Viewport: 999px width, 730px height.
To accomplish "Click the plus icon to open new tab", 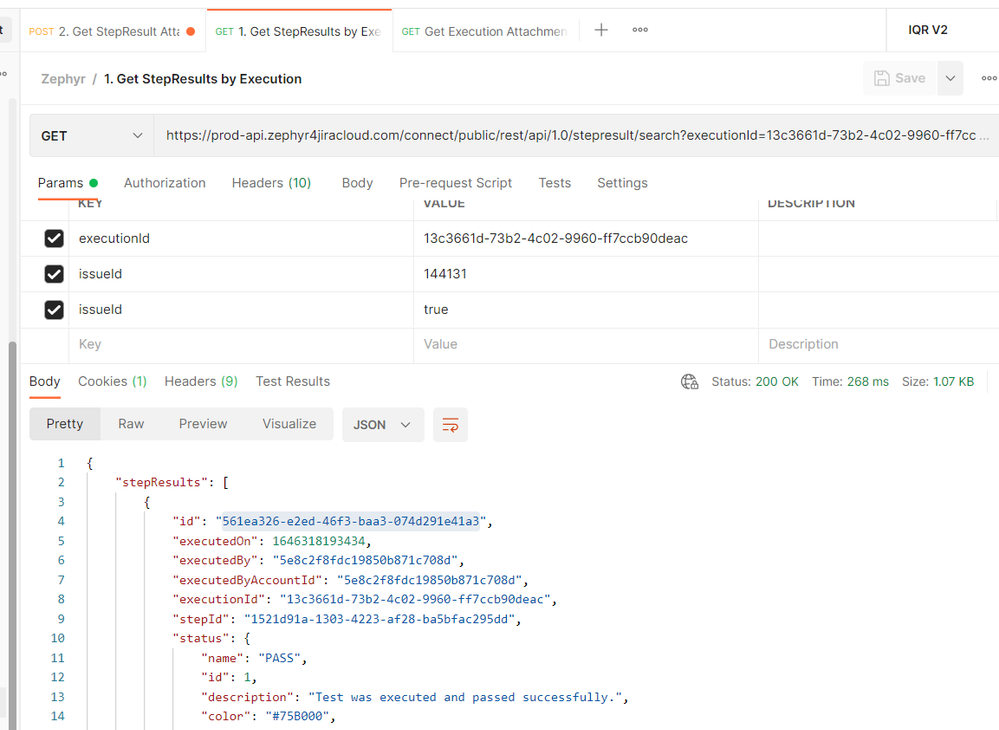I will click(601, 30).
